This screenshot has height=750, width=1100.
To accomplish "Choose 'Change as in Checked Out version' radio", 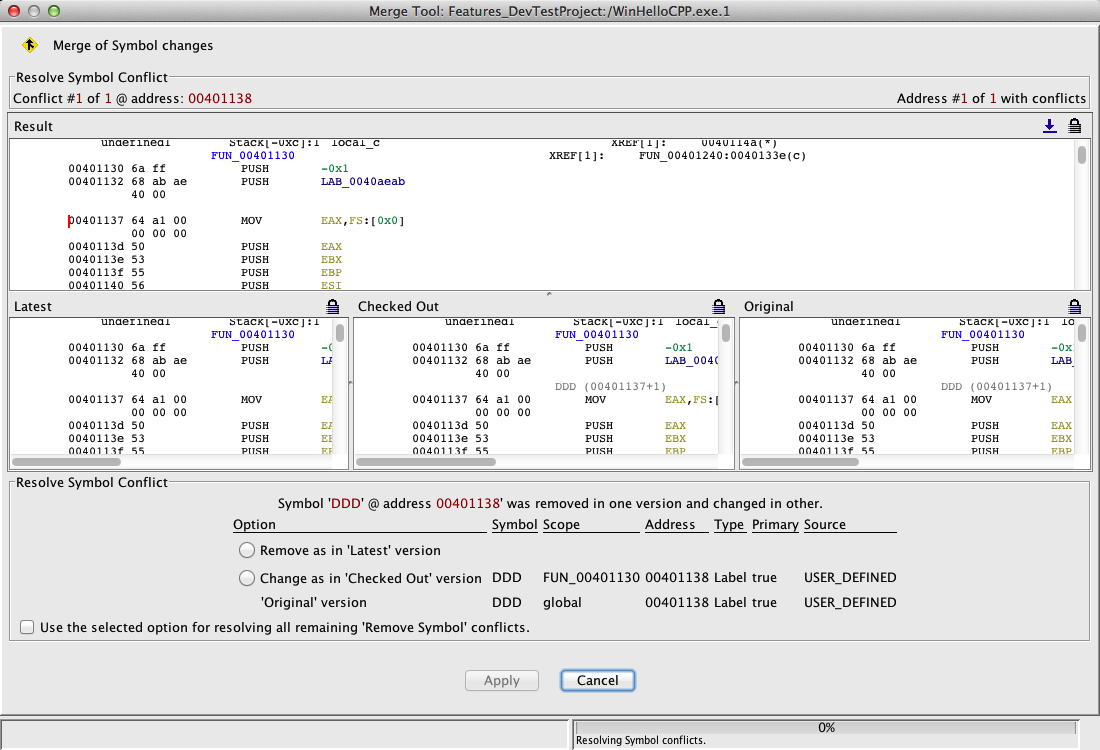I will pos(247,578).
